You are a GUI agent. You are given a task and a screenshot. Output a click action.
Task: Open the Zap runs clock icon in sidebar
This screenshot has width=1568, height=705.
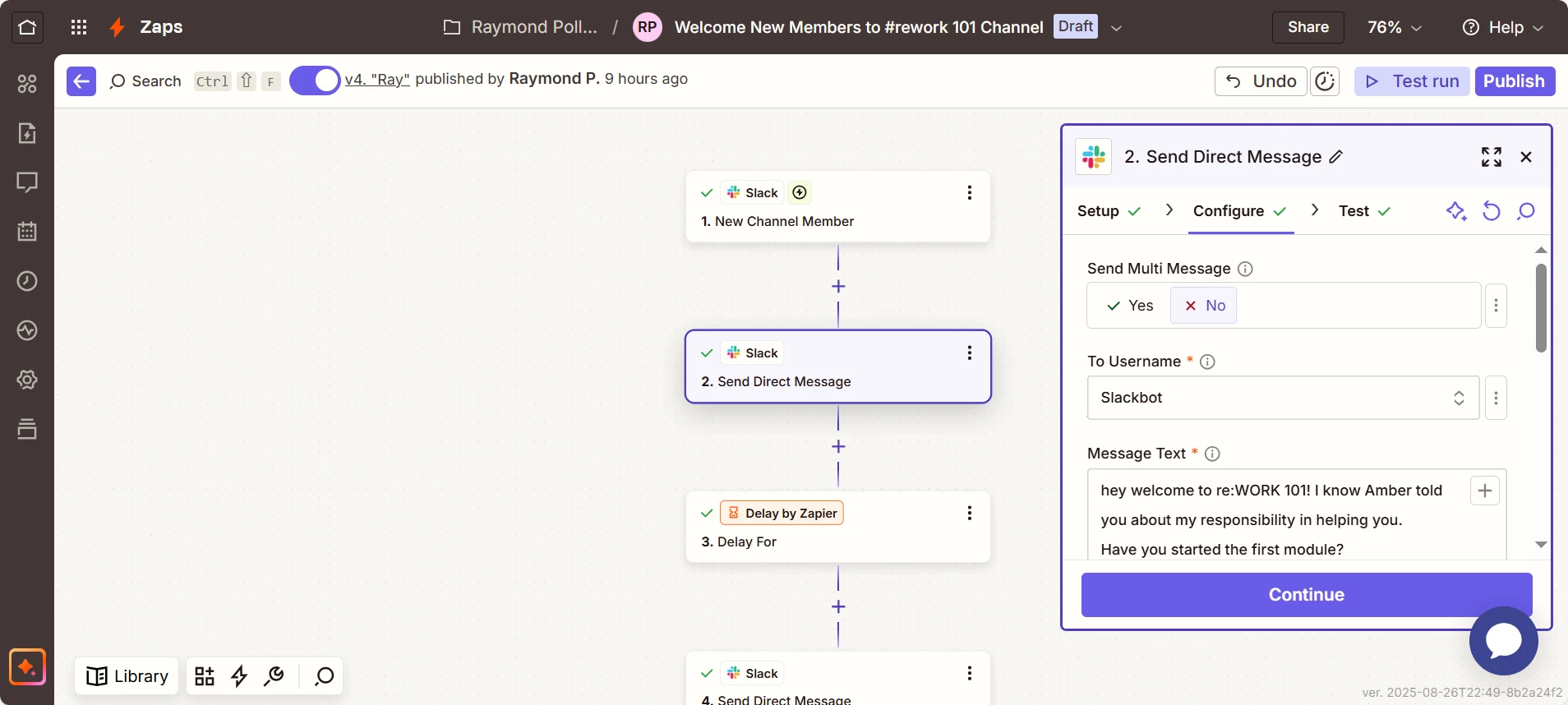[27, 281]
